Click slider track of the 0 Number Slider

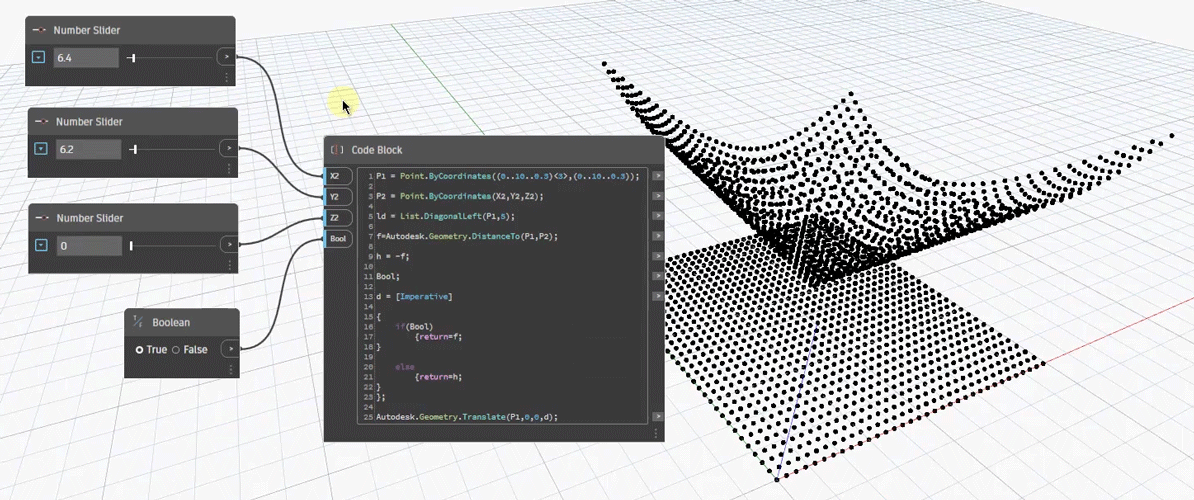tap(171, 245)
